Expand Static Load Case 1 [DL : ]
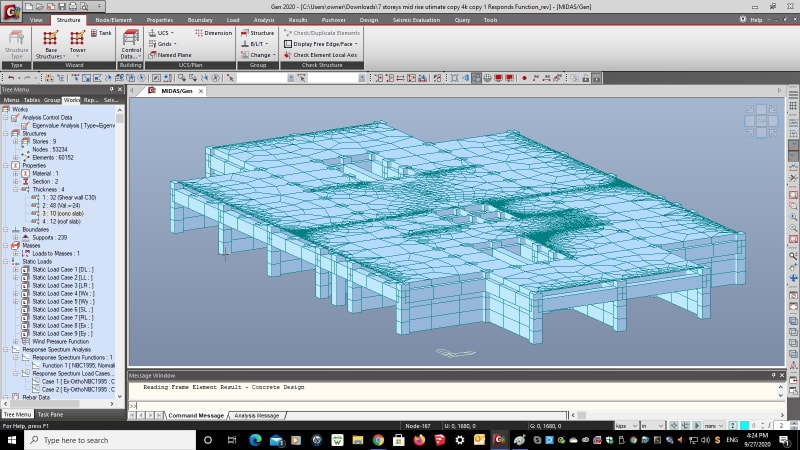 click(x=15, y=269)
